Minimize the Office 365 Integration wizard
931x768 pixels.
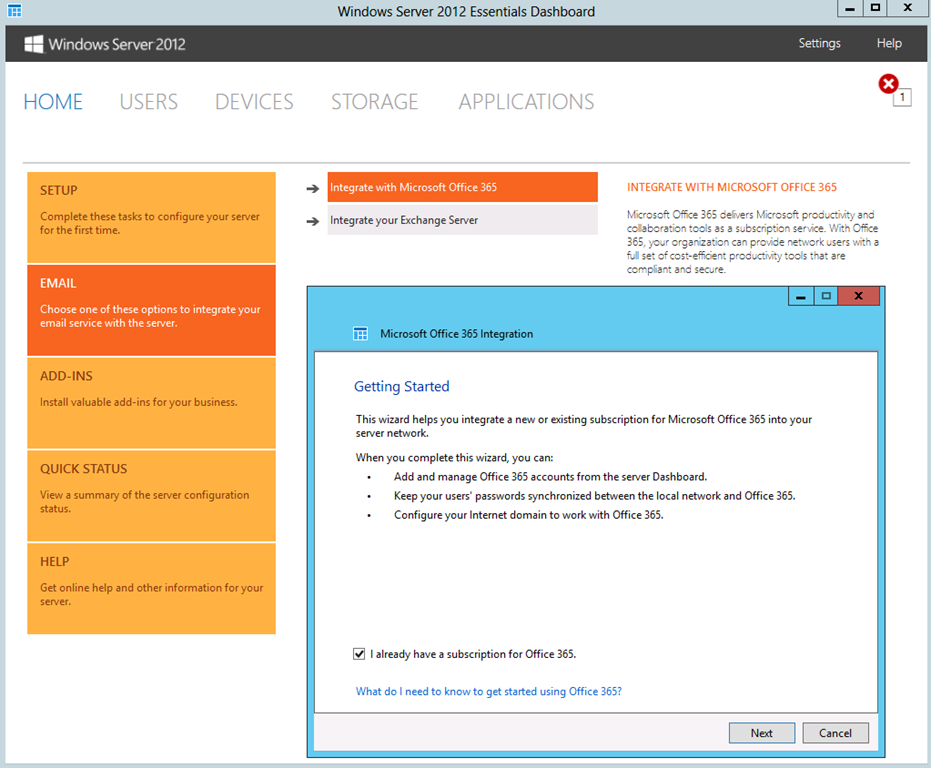(801, 296)
